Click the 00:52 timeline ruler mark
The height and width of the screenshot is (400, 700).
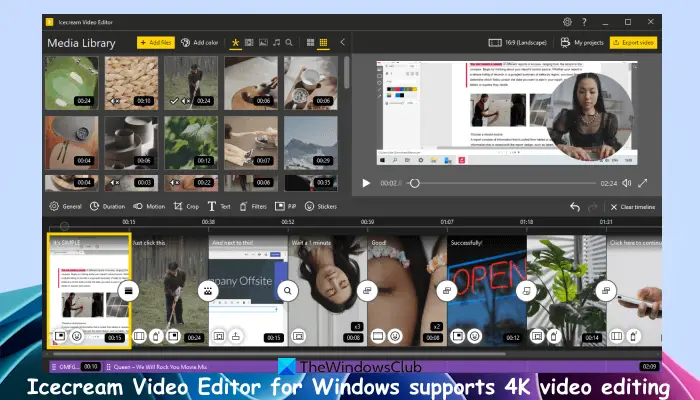click(288, 222)
